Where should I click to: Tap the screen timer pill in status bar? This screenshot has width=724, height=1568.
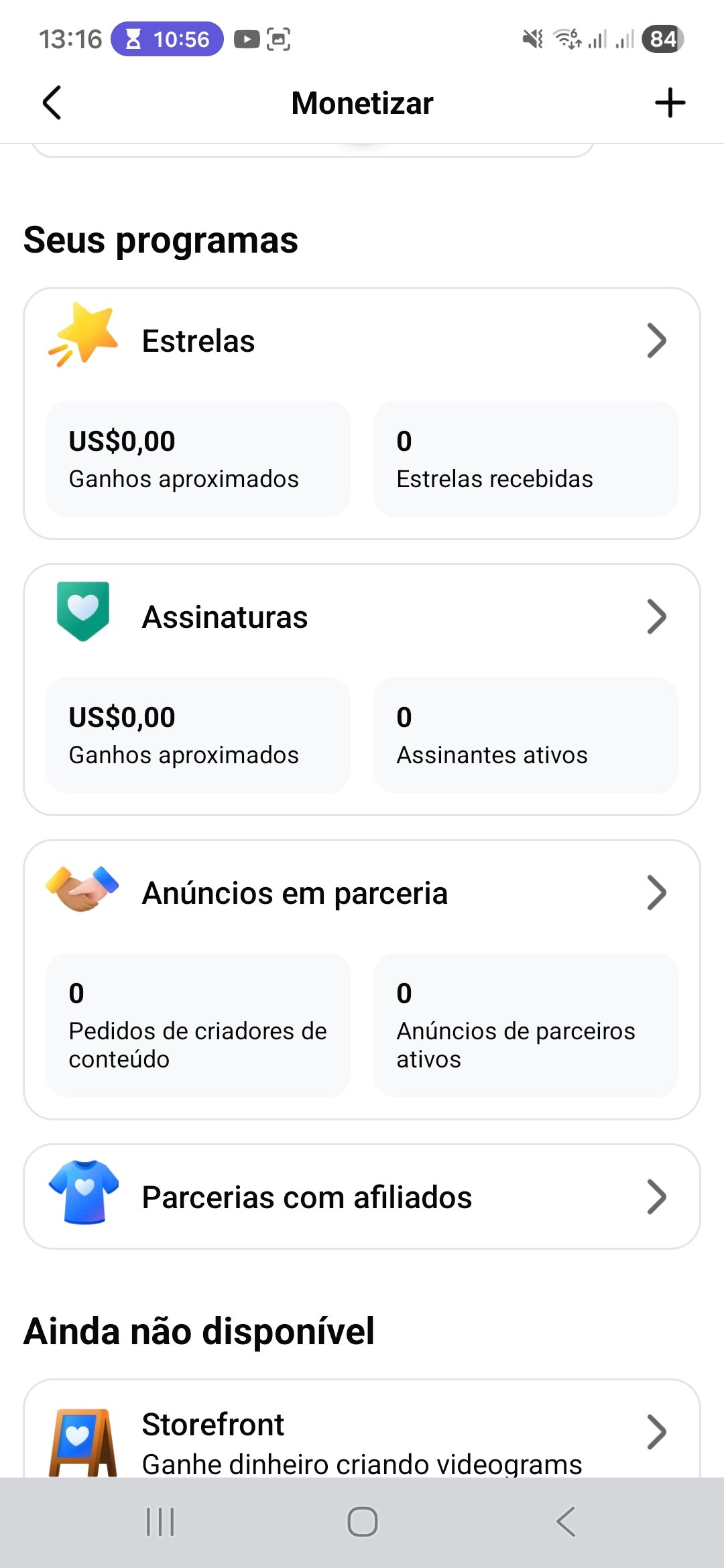[x=167, y=40]
